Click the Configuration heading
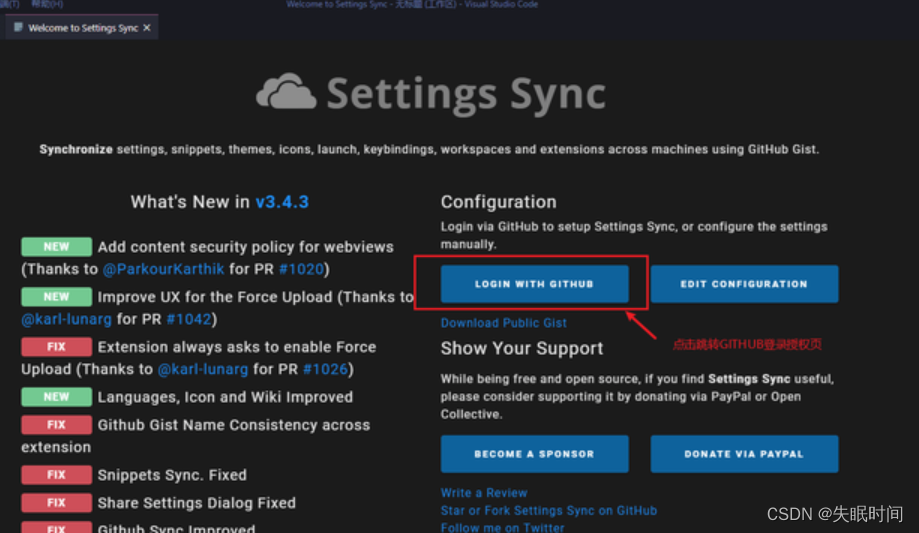The width and height of the screenshot is (919, 533). tap(499, 202)
